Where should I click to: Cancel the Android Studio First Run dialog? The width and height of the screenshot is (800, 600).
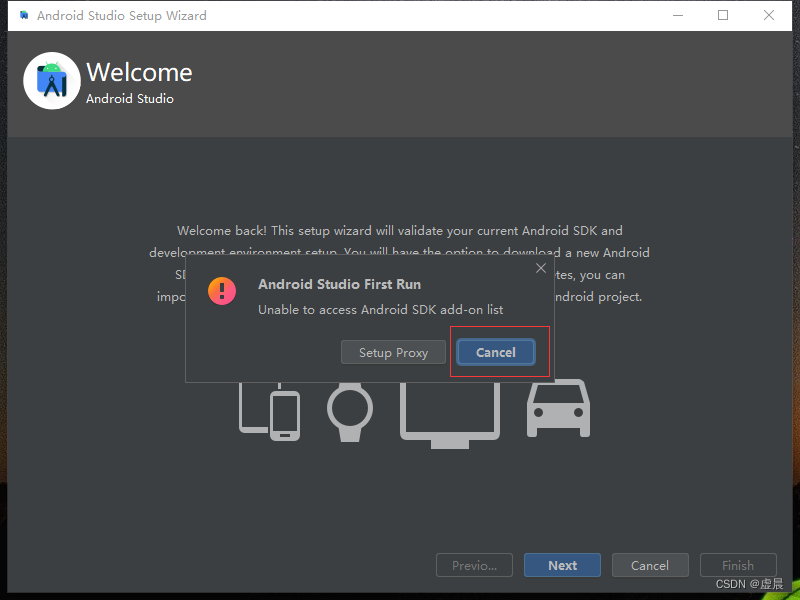pos(496,352)
